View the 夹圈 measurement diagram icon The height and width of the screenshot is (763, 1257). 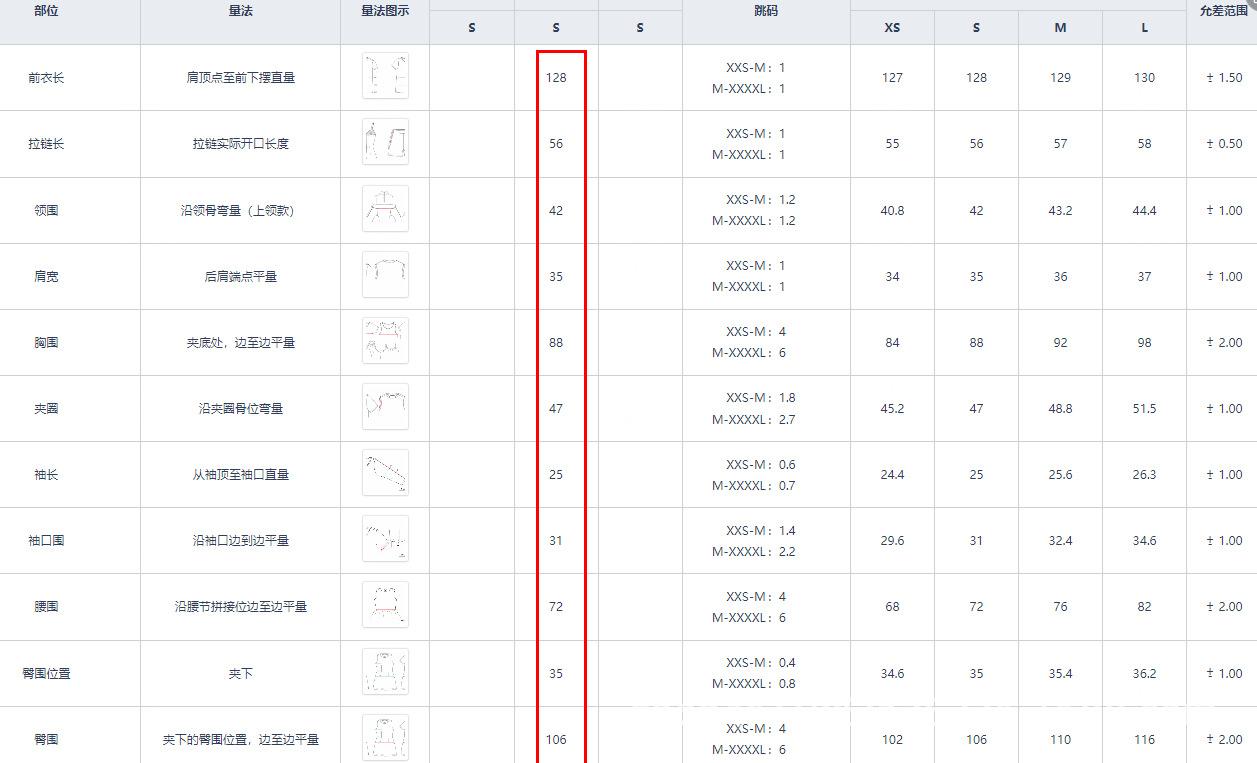[x=385, y=408]
